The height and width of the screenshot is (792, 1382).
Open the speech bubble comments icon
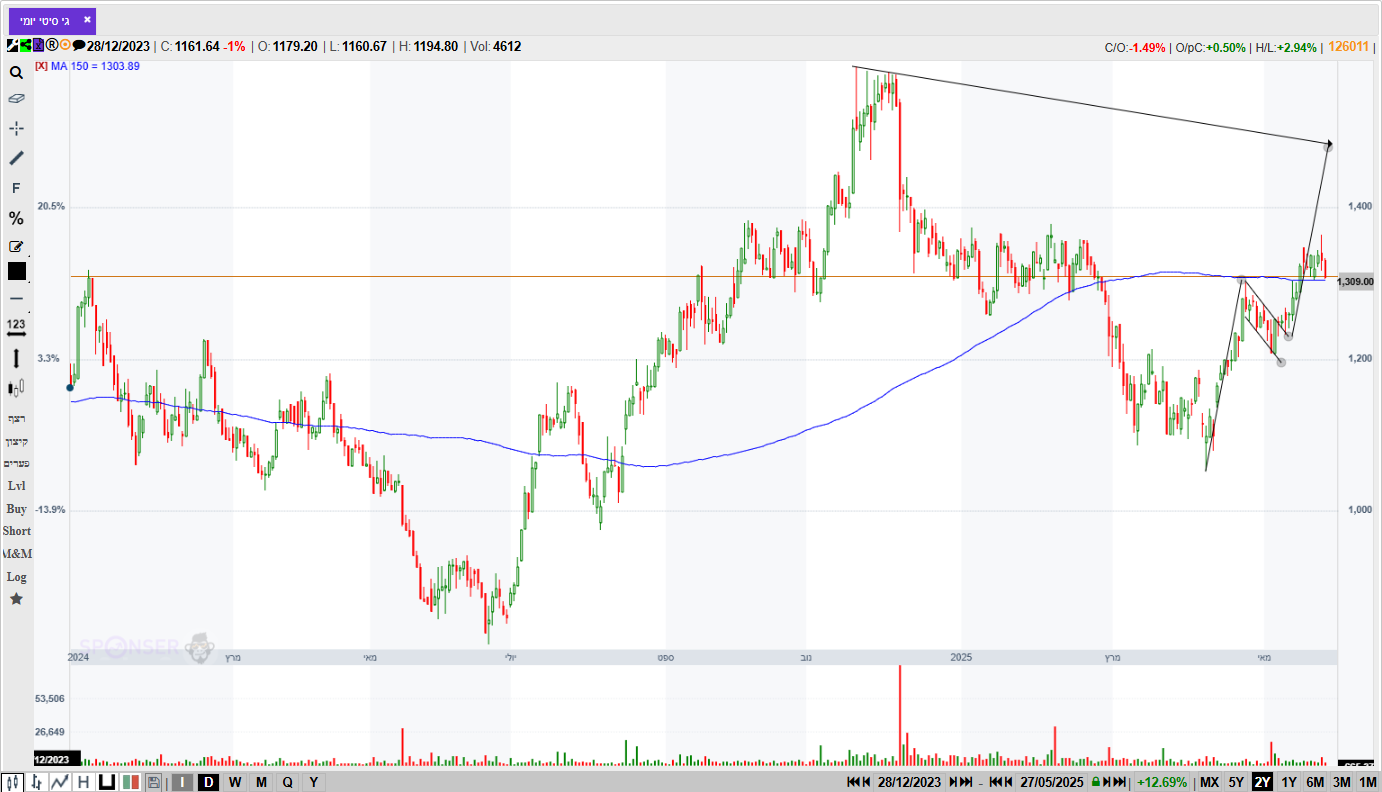tap(78, 46)
